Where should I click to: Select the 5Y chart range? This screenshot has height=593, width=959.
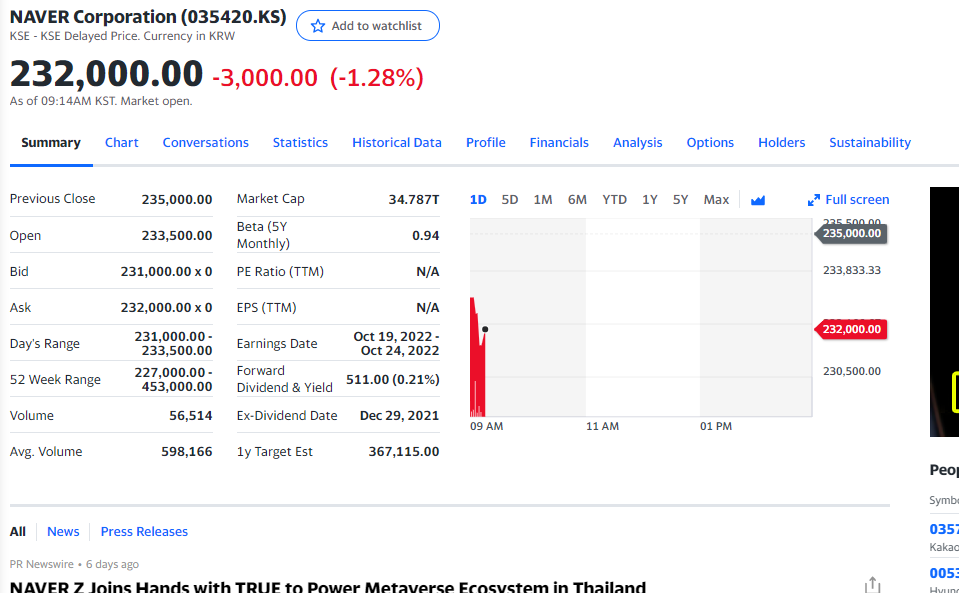click(x=681, y=200)
